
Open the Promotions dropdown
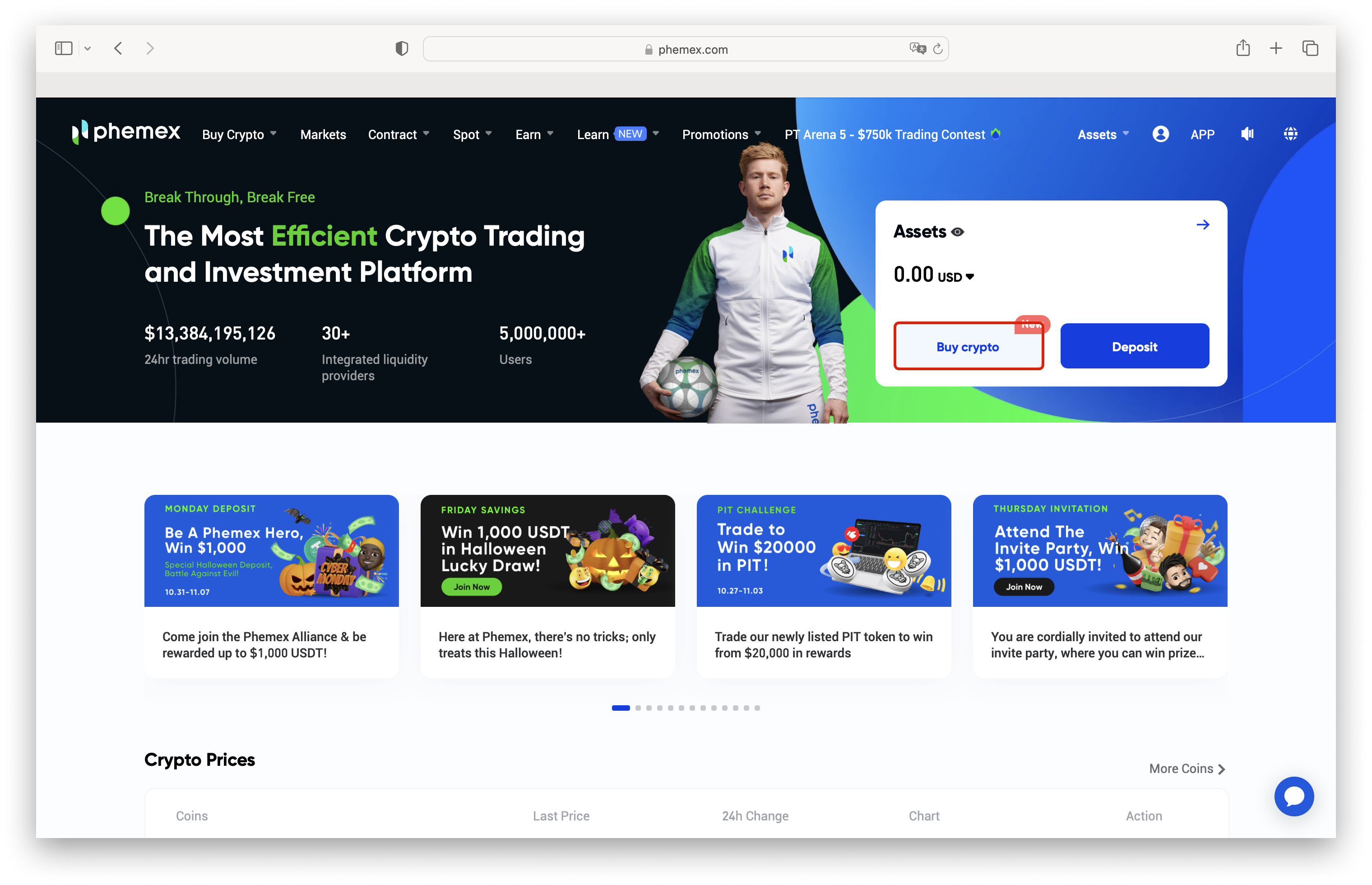(x=721, y=135)
